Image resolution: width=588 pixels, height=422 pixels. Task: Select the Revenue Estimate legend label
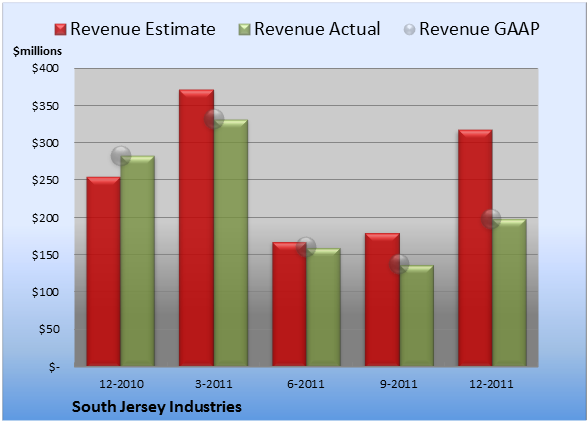(143, 29)
